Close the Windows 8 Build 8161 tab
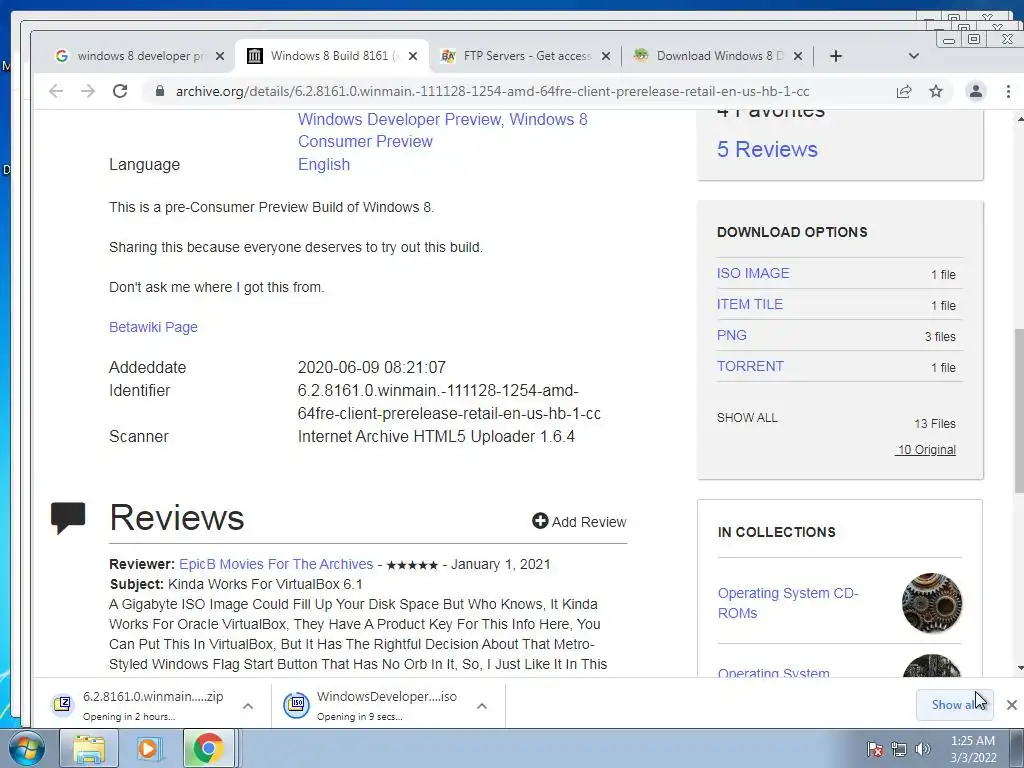The height and width of the screenshot is (768, 1024). tap(413, 56)
